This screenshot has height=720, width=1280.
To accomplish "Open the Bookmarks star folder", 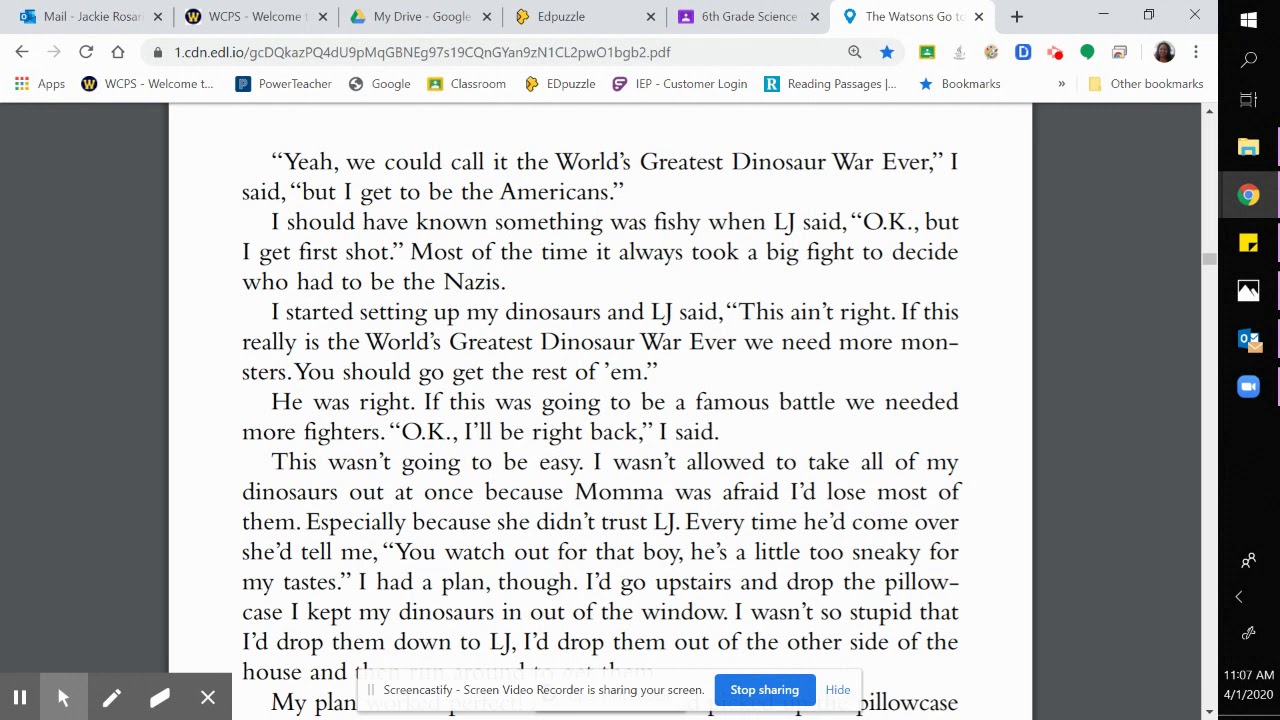I will (959, 84).
